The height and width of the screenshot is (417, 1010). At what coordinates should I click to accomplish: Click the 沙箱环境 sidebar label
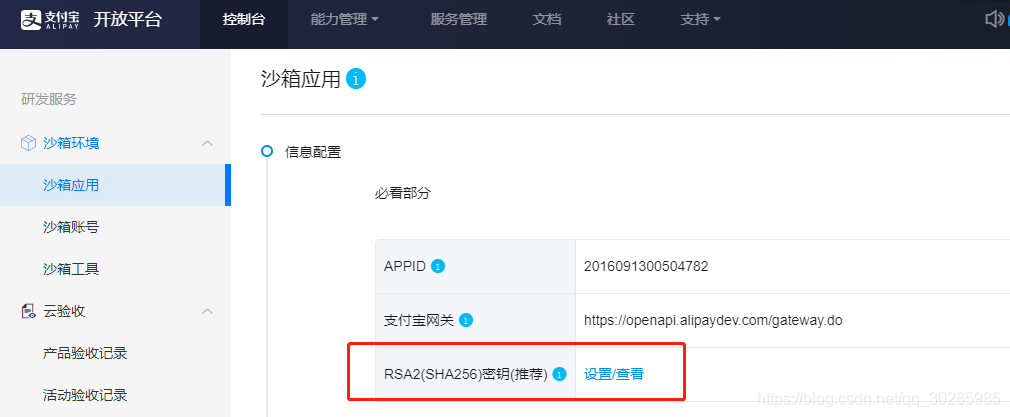pos(71,143)
